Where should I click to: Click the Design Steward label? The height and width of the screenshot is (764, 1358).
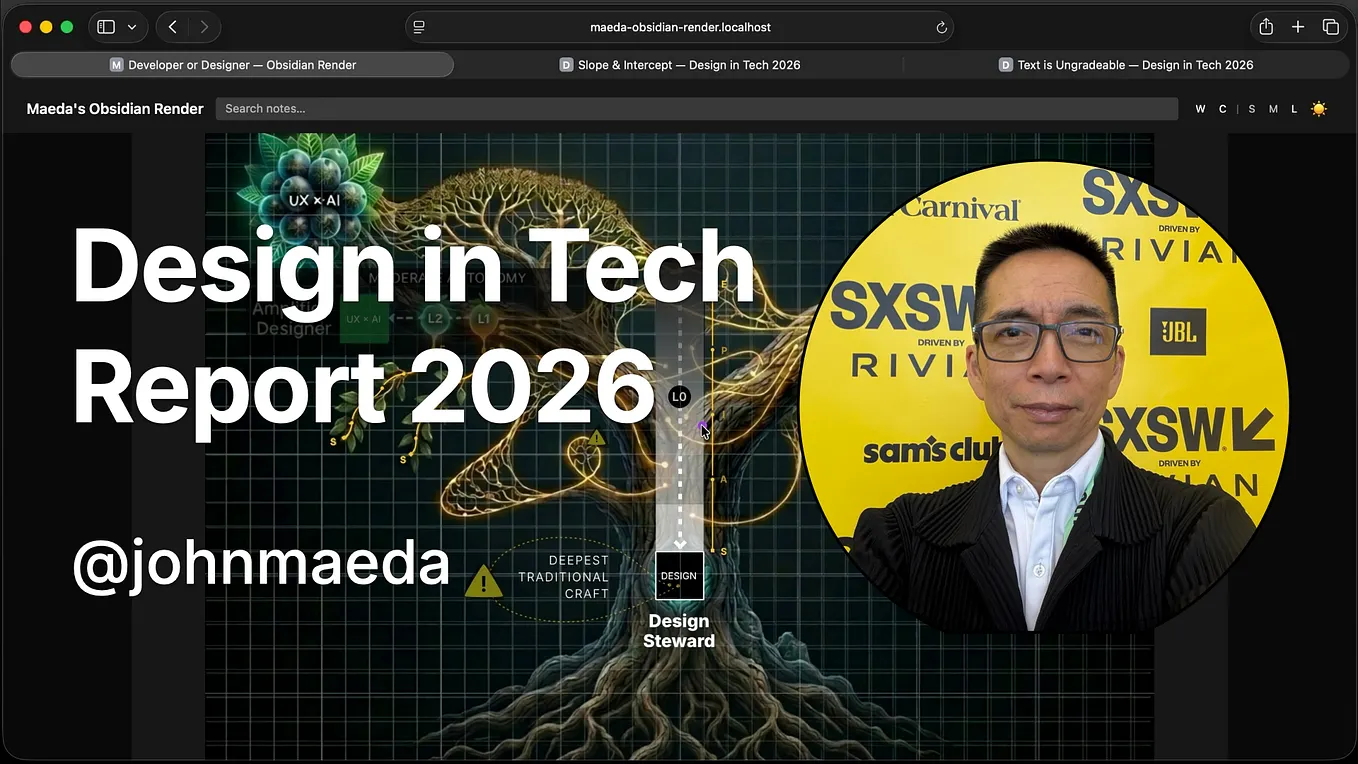[x=679, y=631]
